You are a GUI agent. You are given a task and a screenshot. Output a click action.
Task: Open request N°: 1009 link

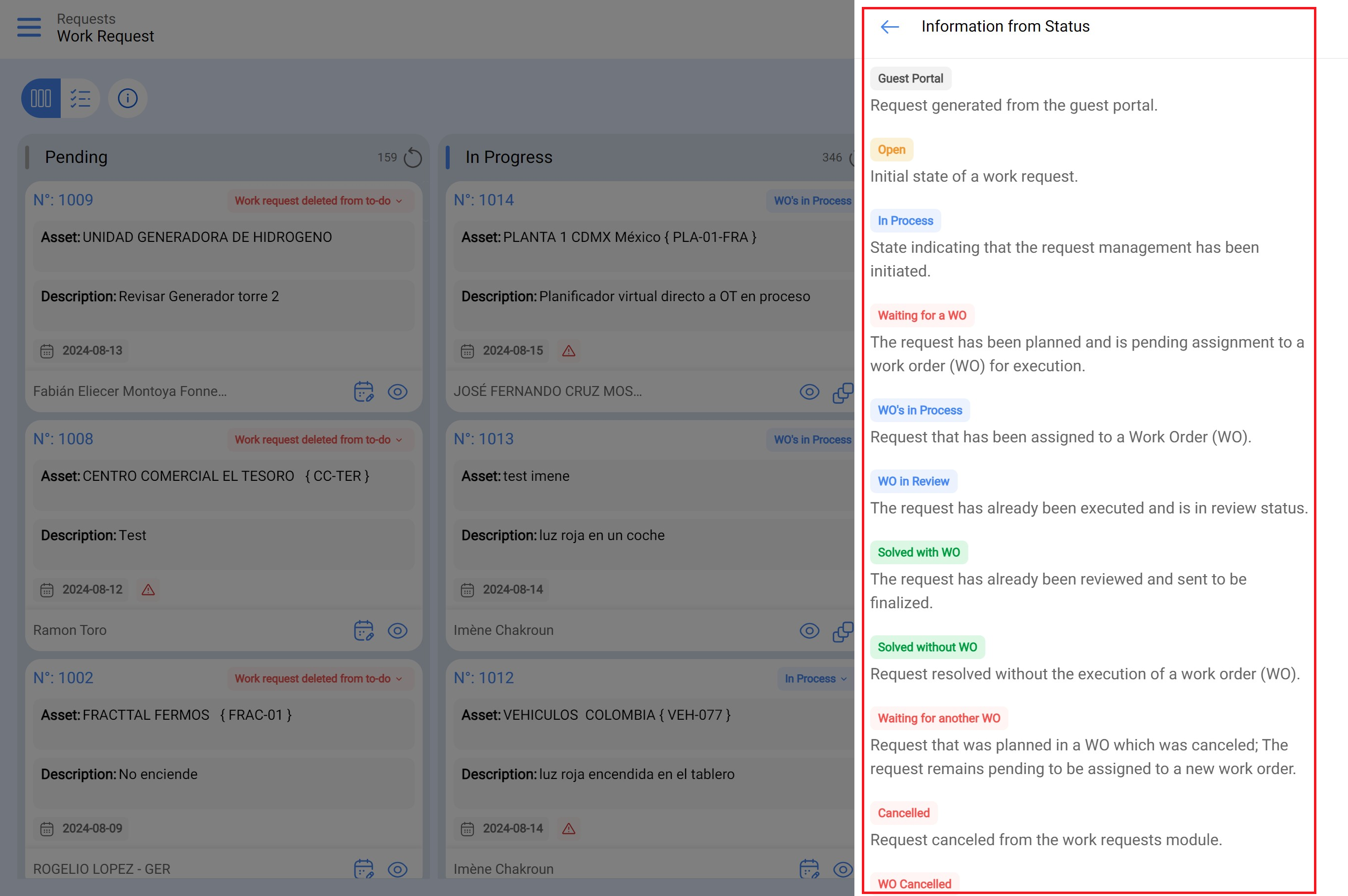click(63, 200)
